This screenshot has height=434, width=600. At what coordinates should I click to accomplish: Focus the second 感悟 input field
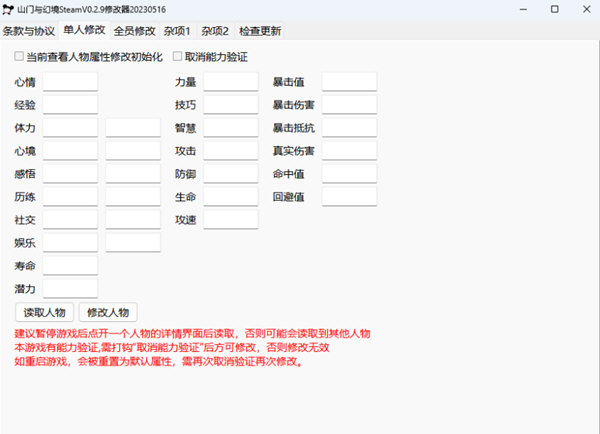click(x=133, y=173)
